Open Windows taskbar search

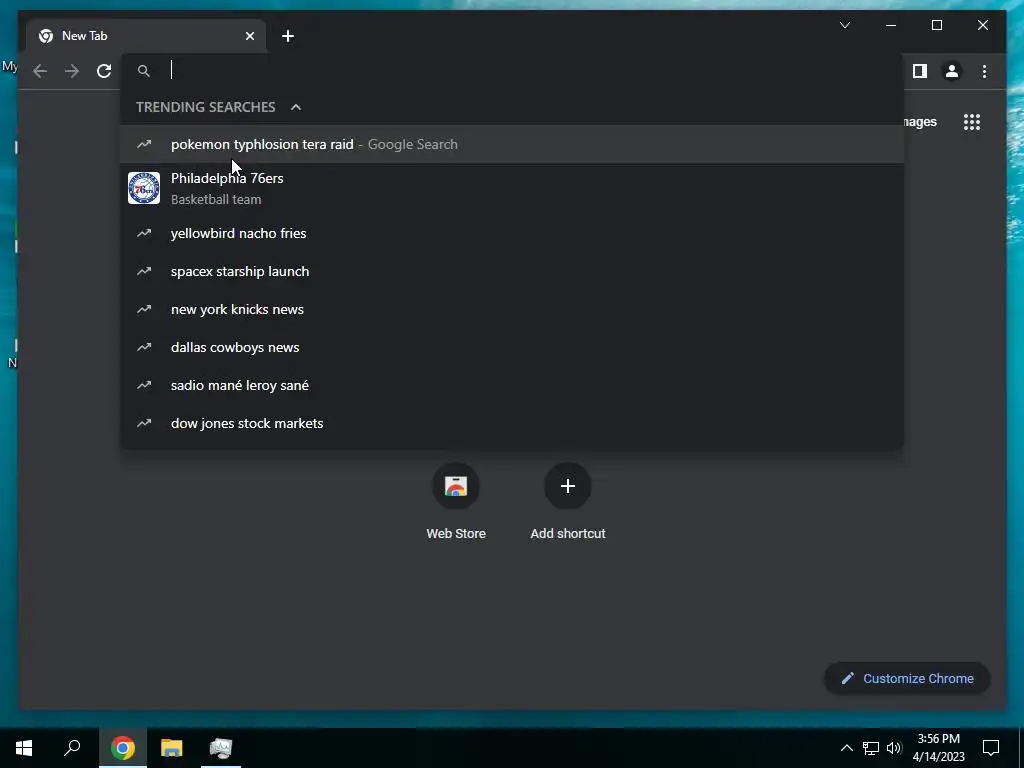pos(72,748)
